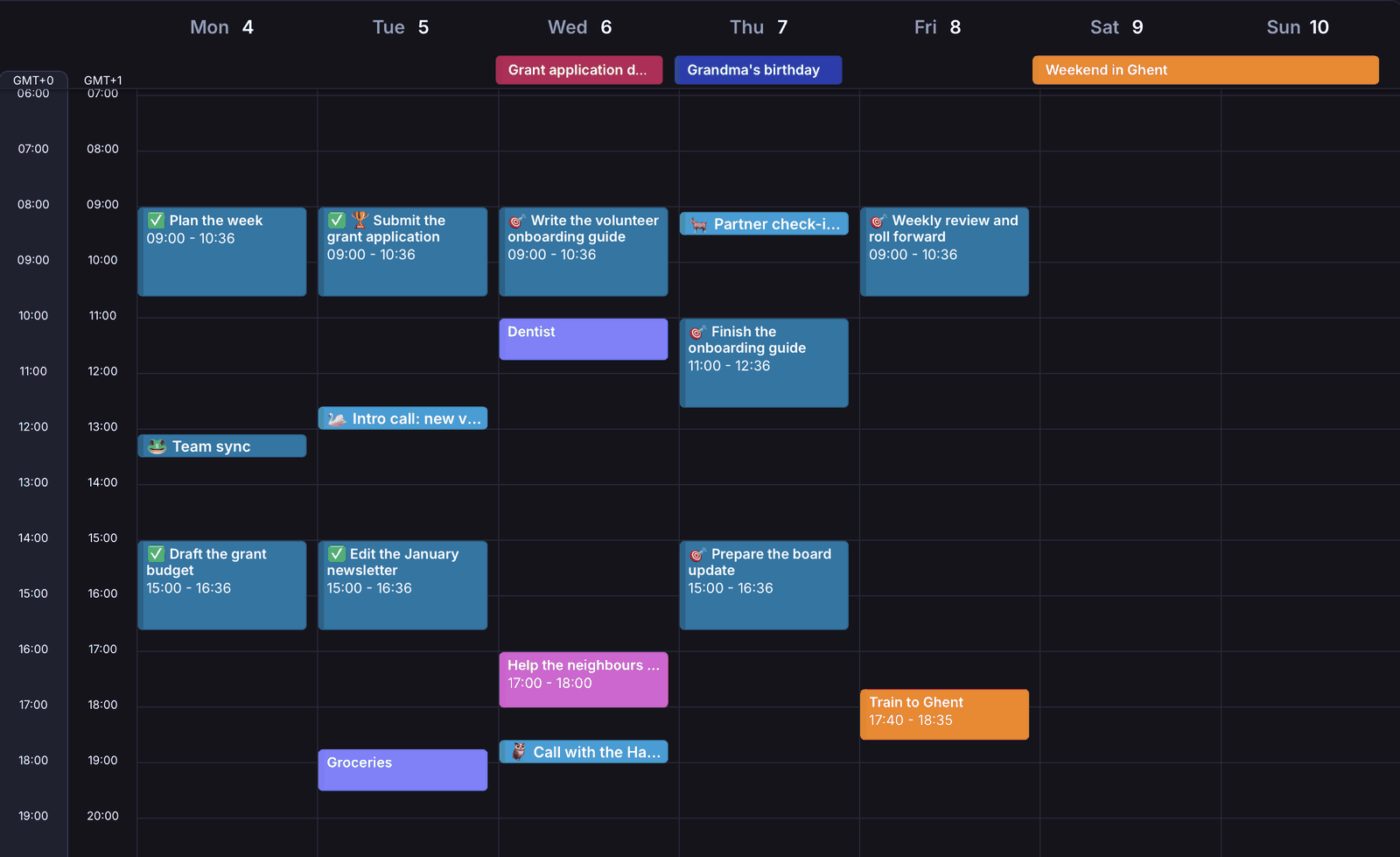The image size is (1400, 857).
Task: Click owl icon on Call with the Ha... event
Action: click(x=519, y=752)
